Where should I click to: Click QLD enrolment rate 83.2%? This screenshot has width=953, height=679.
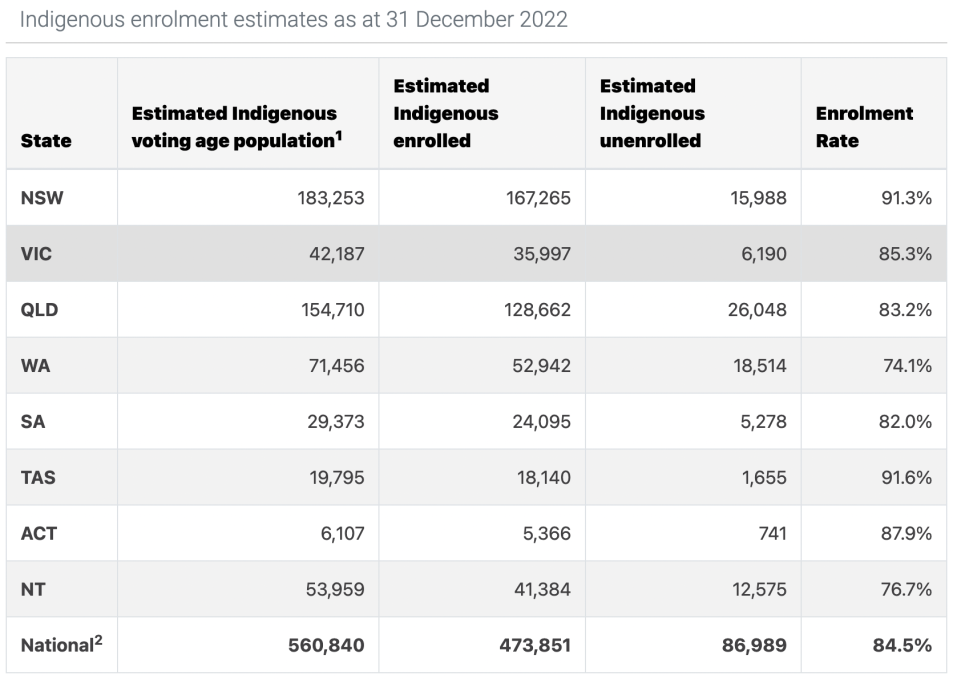point(903,310)
